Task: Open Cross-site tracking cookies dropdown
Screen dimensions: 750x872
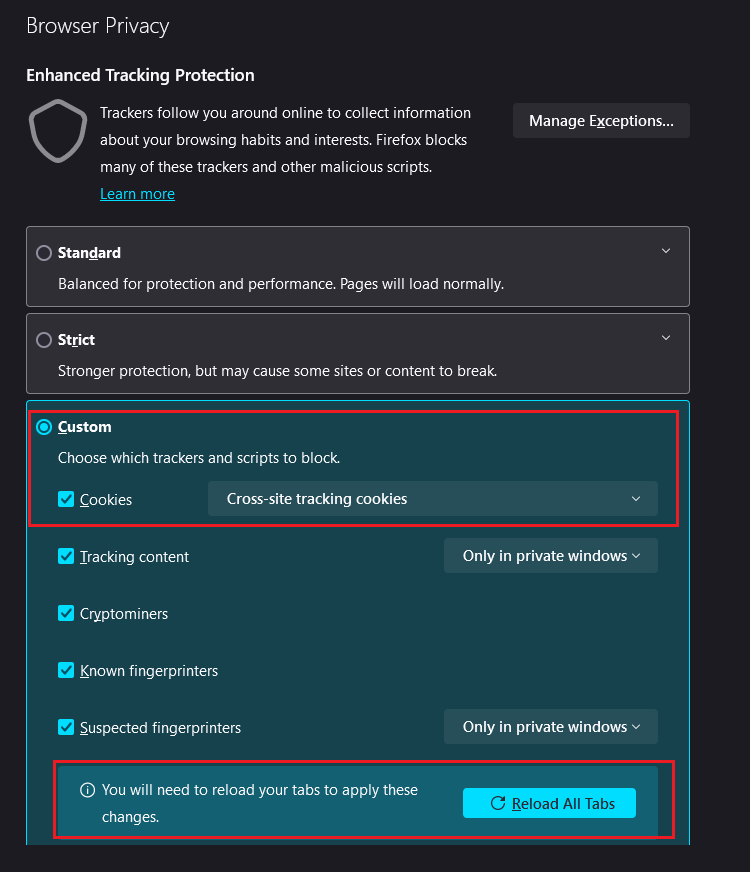Action: (433, 499)
